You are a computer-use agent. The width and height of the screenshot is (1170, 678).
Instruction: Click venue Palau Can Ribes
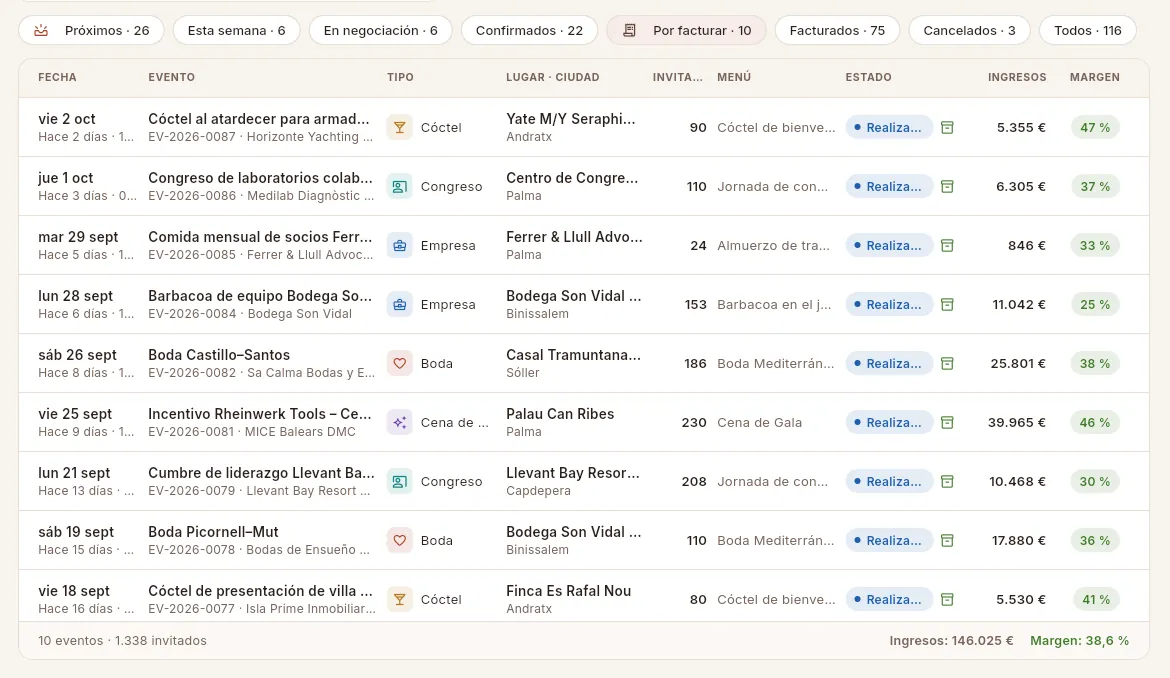tap(560, 414)
